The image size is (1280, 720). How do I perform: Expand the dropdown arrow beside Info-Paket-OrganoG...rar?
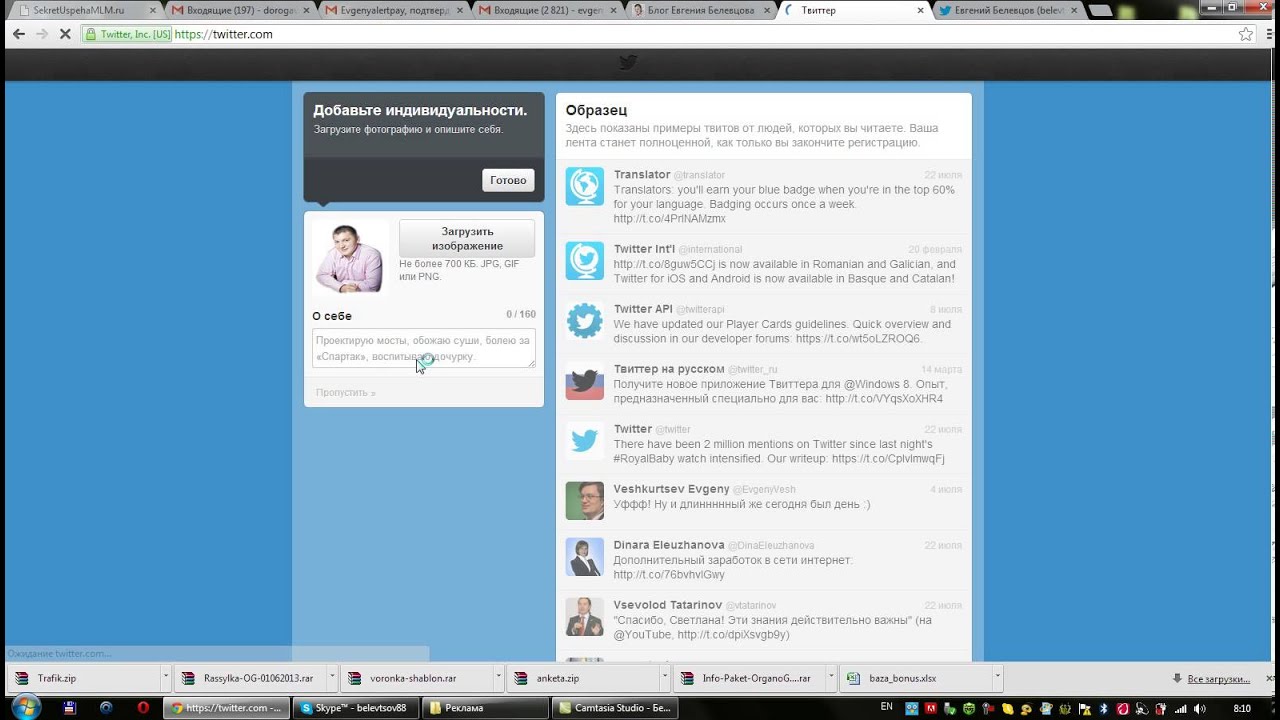point(831,677)
